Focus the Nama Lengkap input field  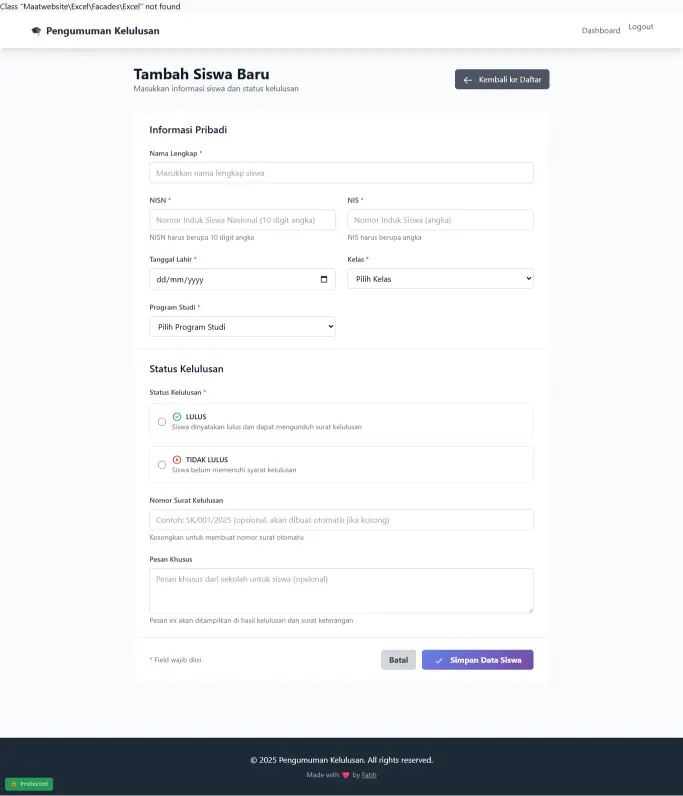[341, 173]
